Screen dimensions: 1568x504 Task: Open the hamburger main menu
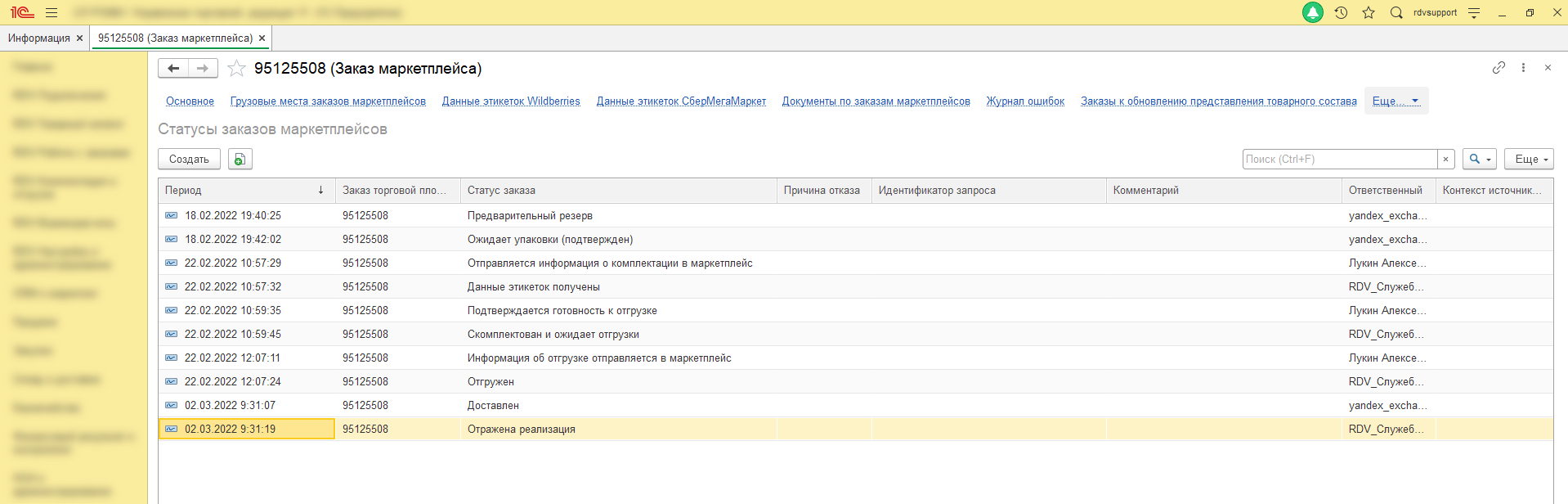point(52,13)
